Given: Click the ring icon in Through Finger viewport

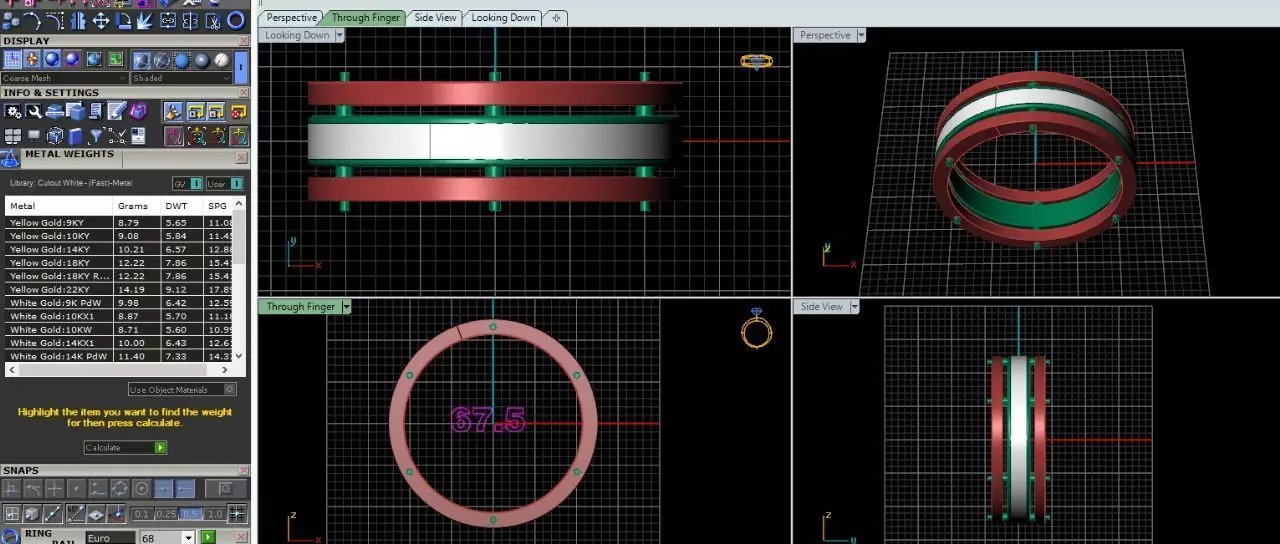Looking at the screenshot, I should (757, 327).
